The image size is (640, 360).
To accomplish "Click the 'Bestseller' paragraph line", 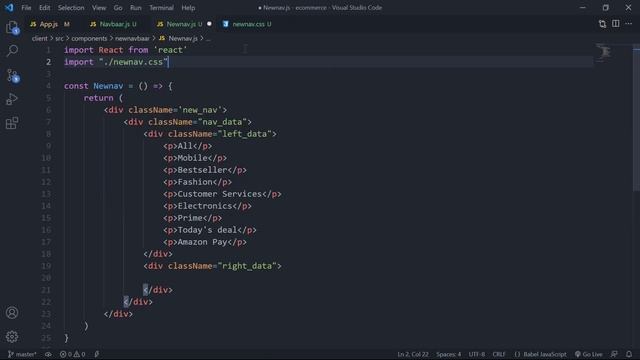I will 205,170.
